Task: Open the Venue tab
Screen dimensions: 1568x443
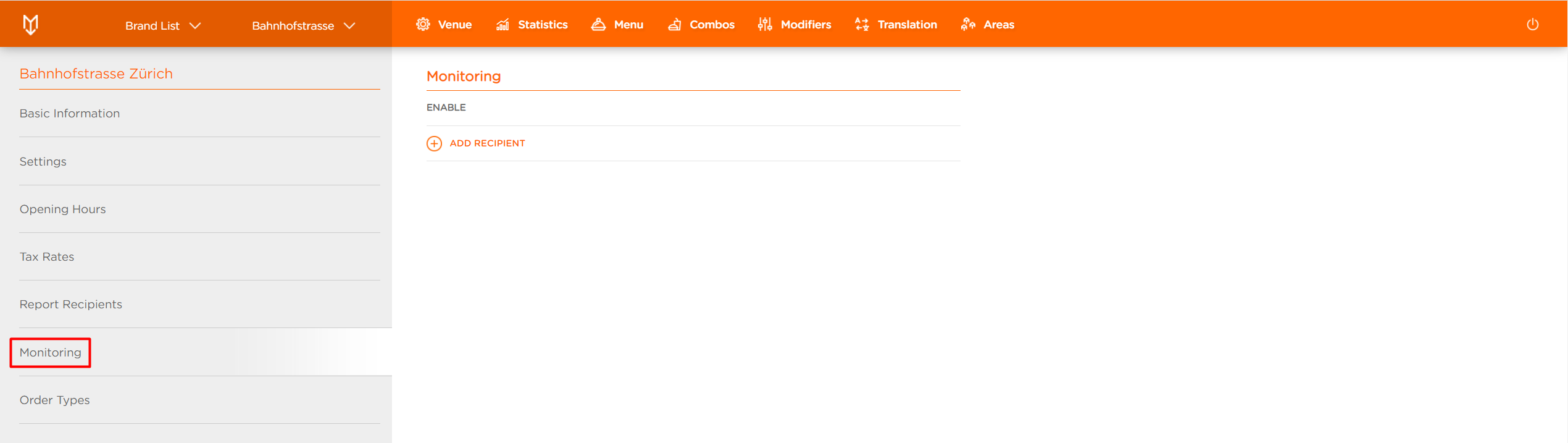Action: pyautogui.click(x=444, y=25)
